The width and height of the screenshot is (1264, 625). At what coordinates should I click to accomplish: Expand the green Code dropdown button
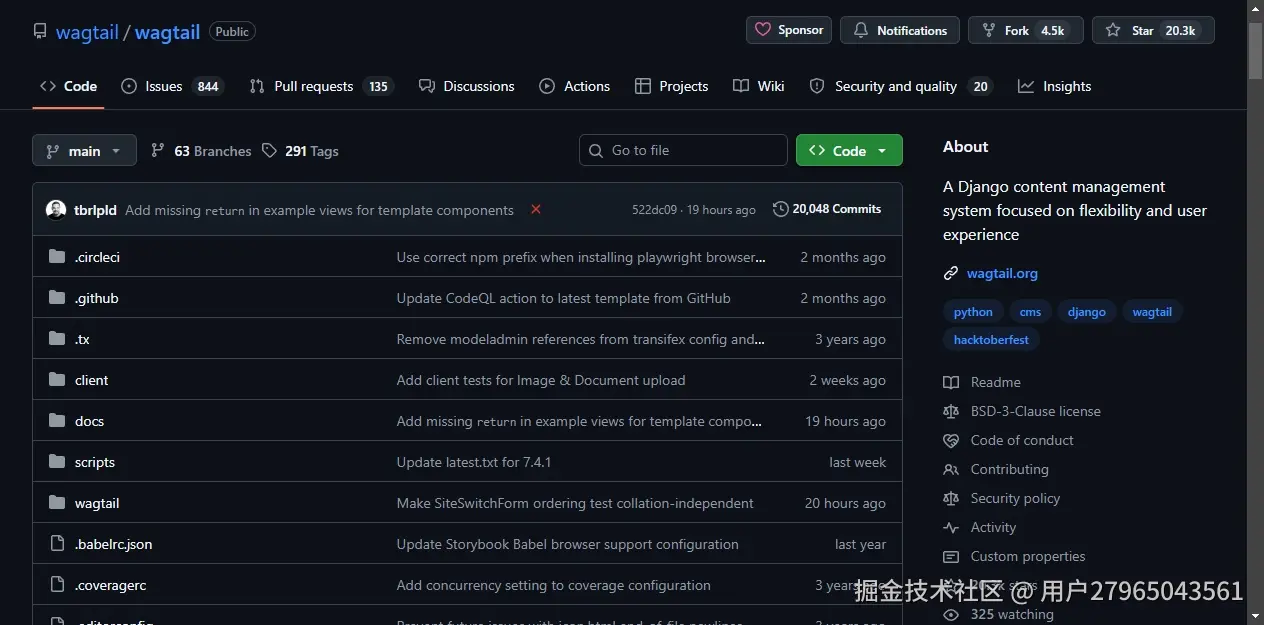click(x=849, y=150)
